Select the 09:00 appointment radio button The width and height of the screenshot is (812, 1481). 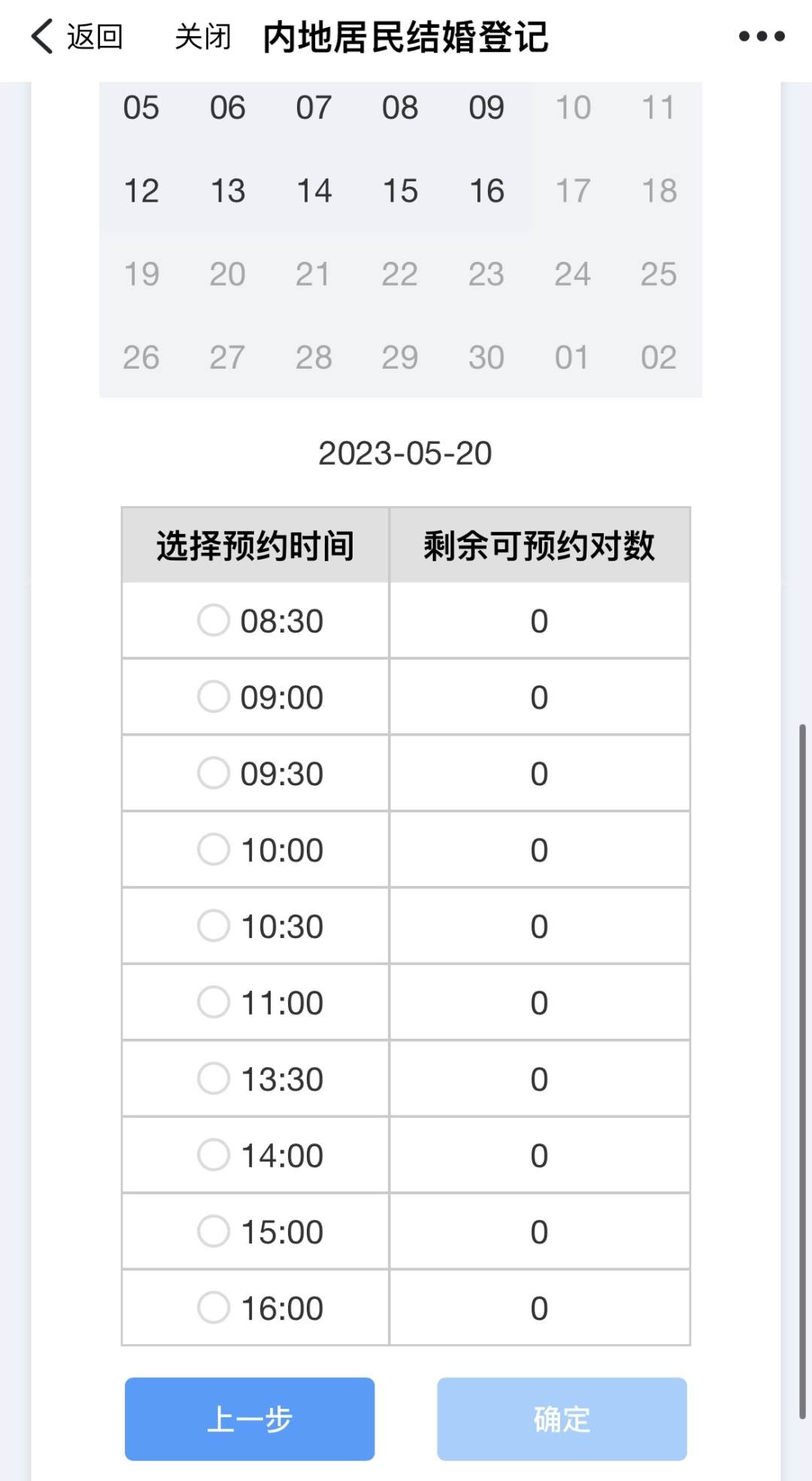(x=214, y=696)
